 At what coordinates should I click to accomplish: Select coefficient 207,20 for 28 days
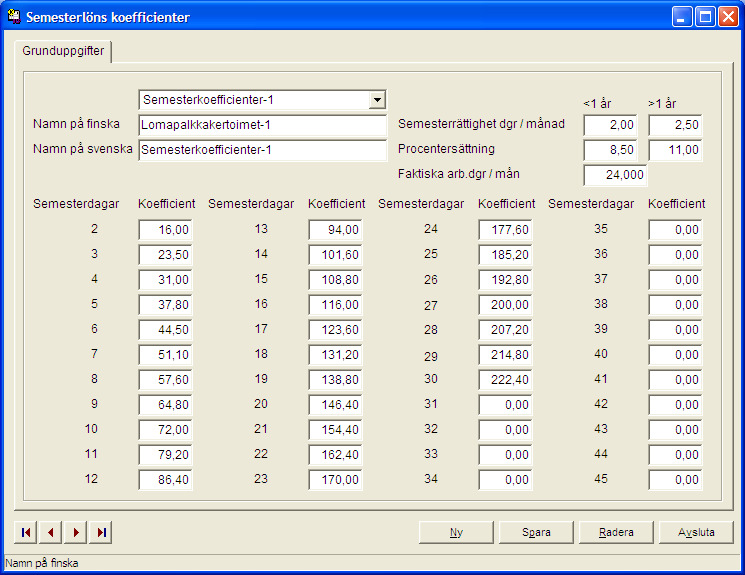click(506, 330)
